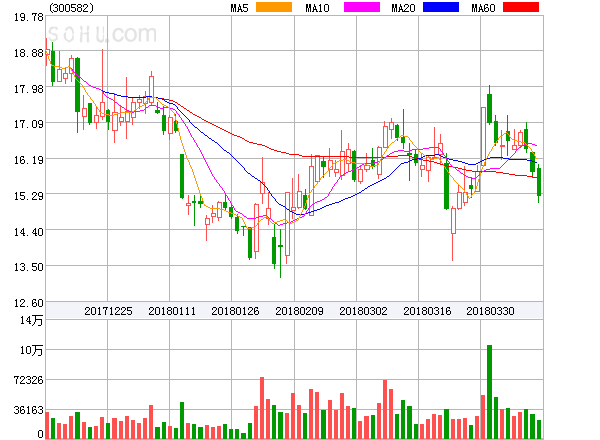Click the tallest green volume bar
The height and width of the screenshot is (440, 600).
point(489,392)
